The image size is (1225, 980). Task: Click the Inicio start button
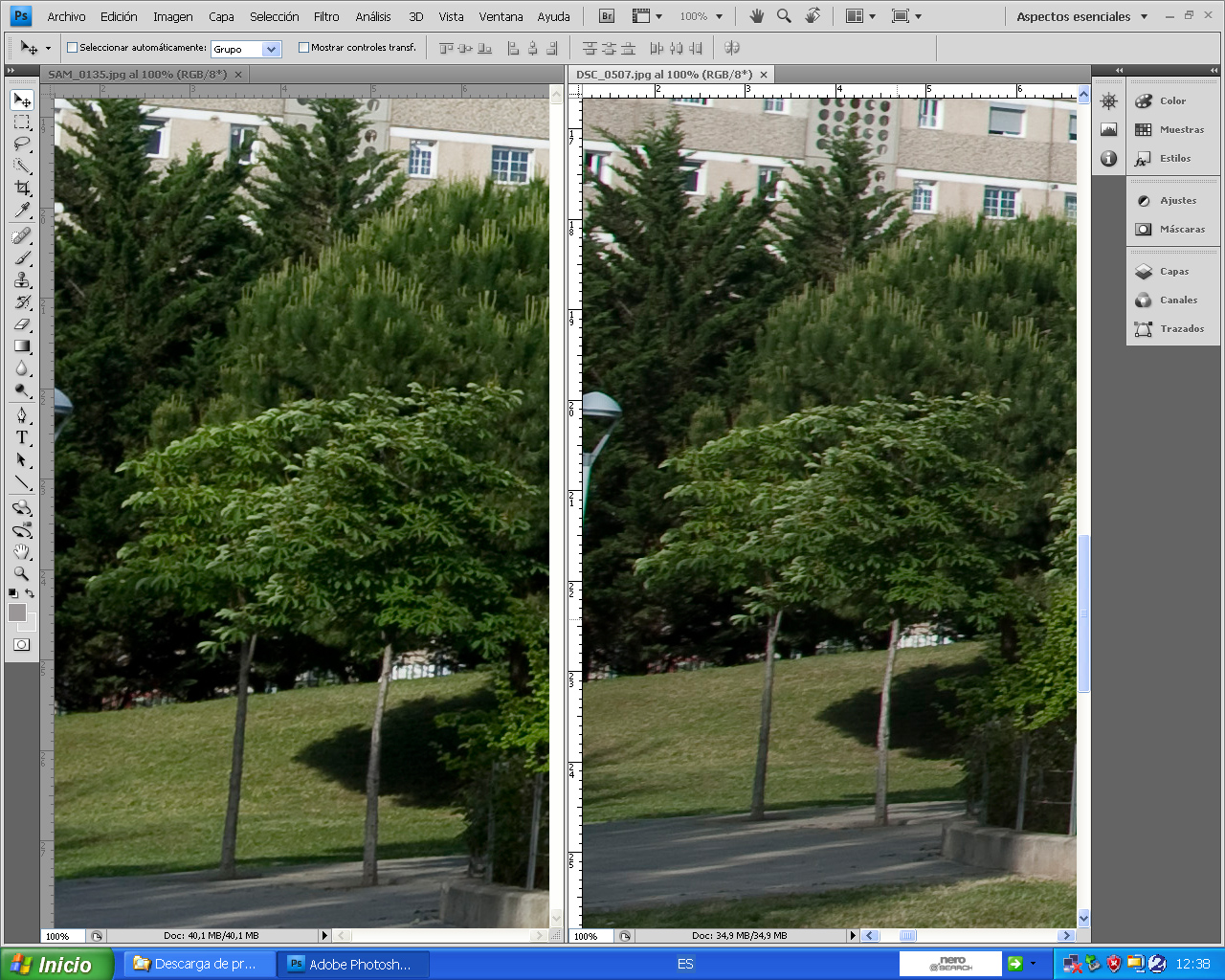(x=56, y=964)
